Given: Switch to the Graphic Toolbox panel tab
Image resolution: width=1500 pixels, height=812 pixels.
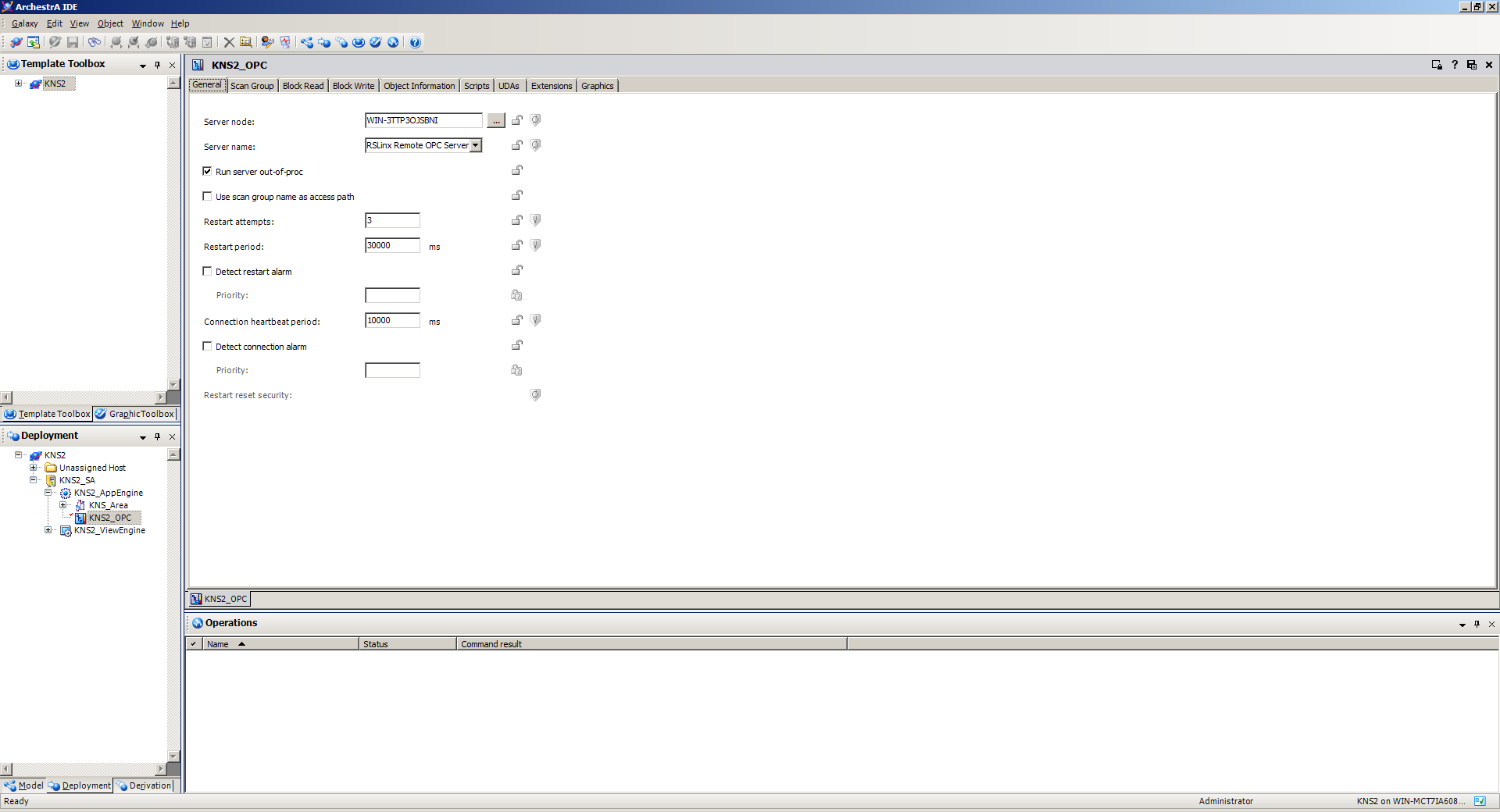Looking at the screenshot, I should pyautogui.click(x=135, y=414).
